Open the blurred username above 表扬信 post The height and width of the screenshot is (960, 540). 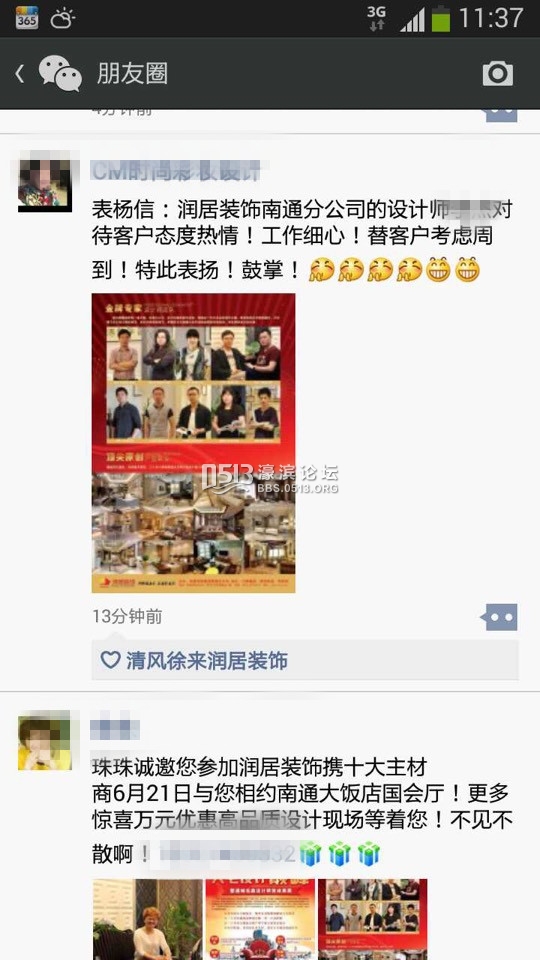coord(176,171)
